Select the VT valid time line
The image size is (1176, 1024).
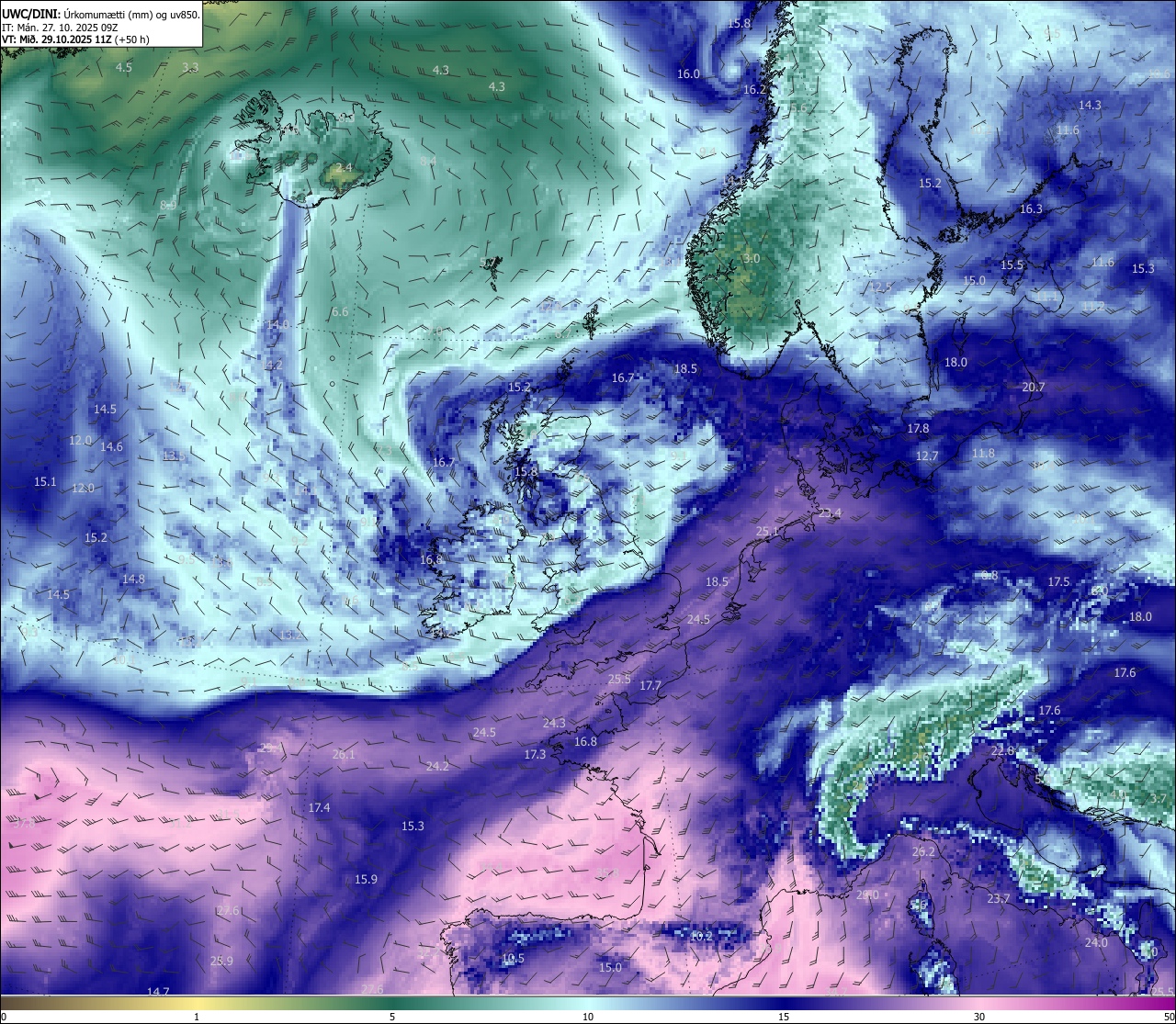[75, 39]
